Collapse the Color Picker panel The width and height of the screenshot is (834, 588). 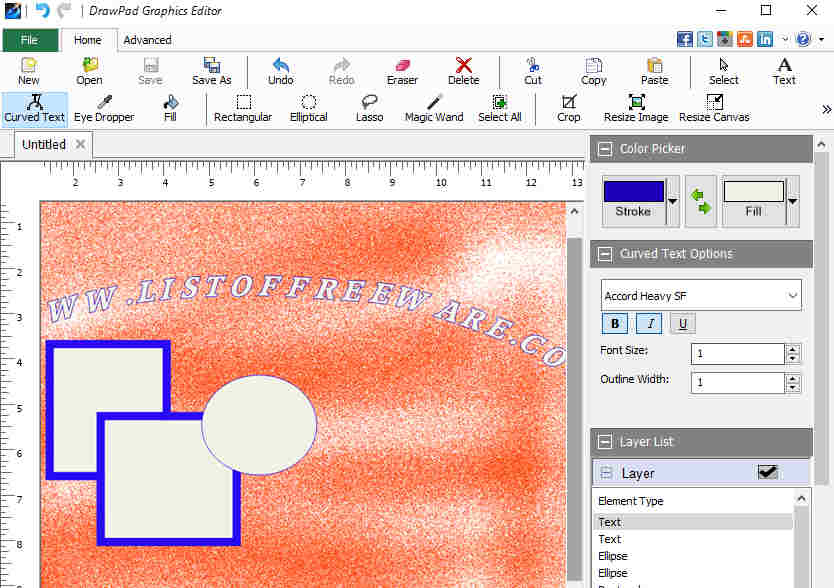tap(605, 149)
